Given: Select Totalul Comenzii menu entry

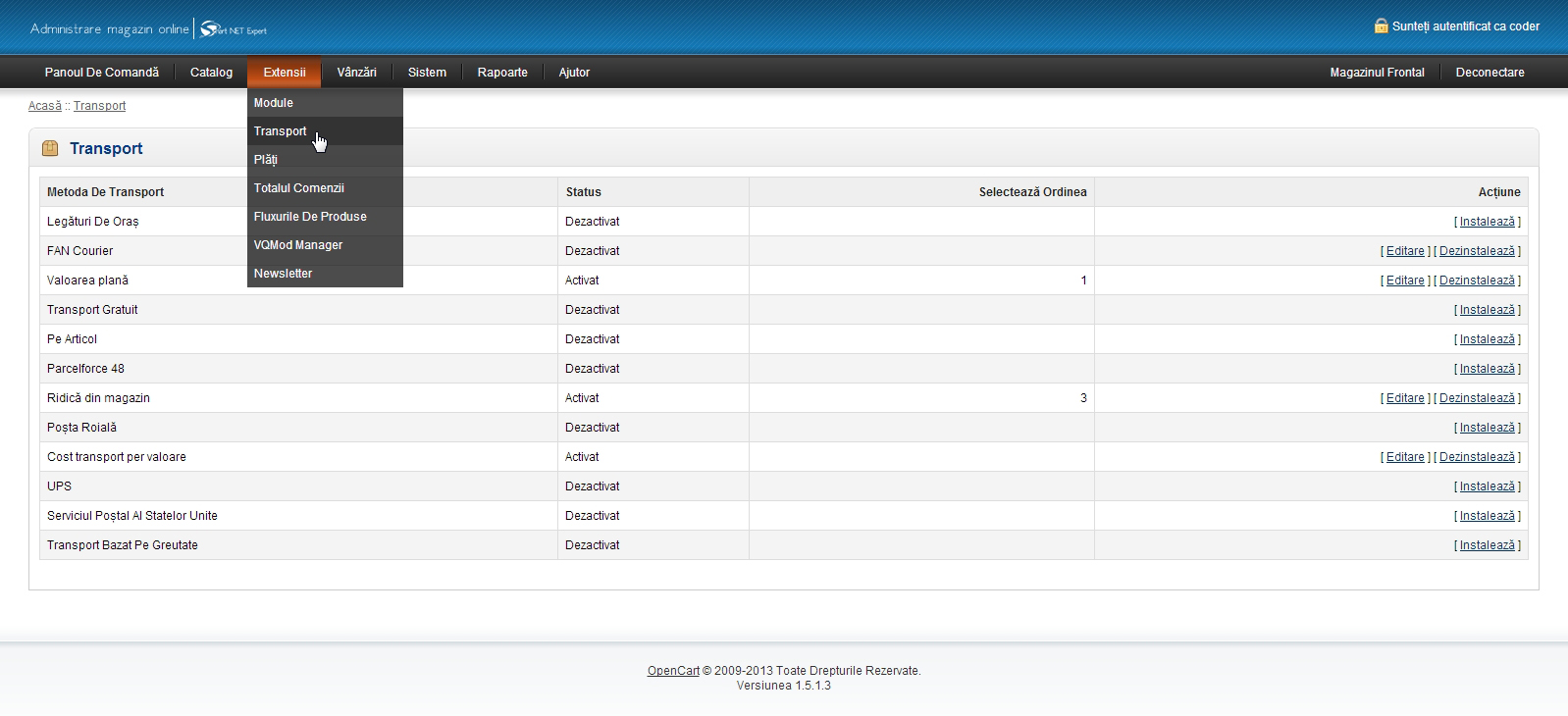Looking at the screenshot, I should tap(299, 188).
